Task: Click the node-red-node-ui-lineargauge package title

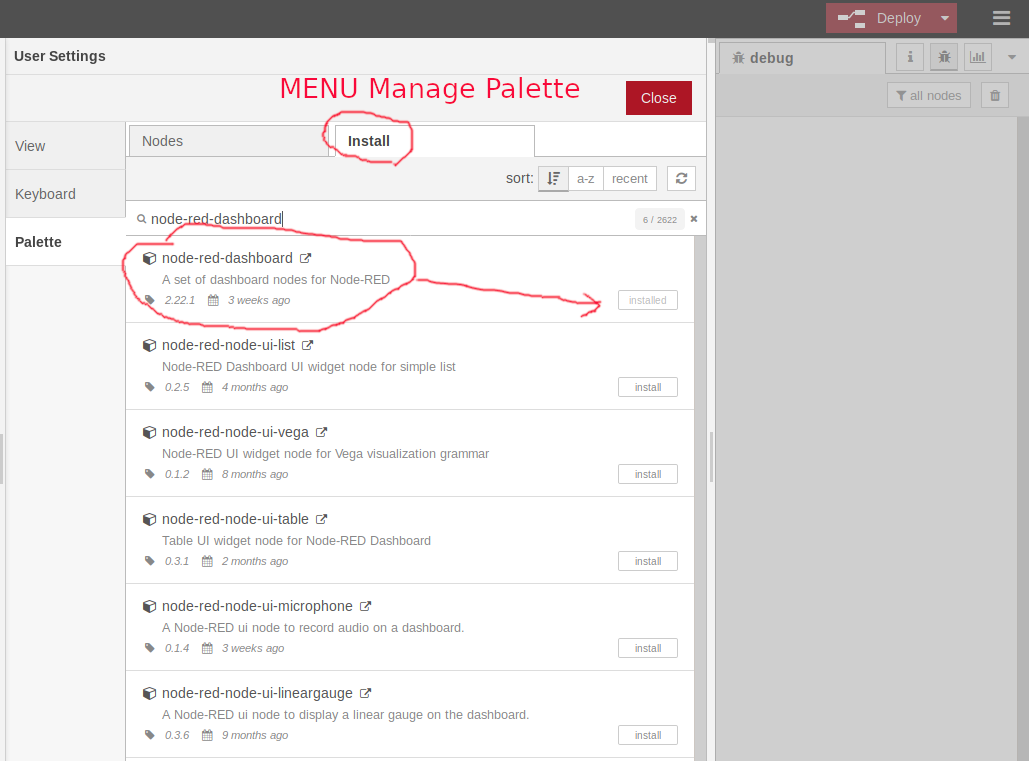Action: pos(257,693)
